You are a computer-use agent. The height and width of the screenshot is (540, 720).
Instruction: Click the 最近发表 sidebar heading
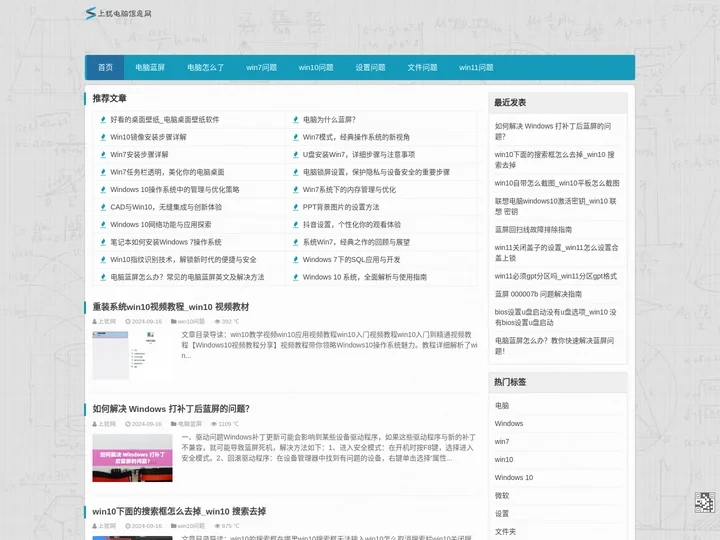[x=510, y=102]
